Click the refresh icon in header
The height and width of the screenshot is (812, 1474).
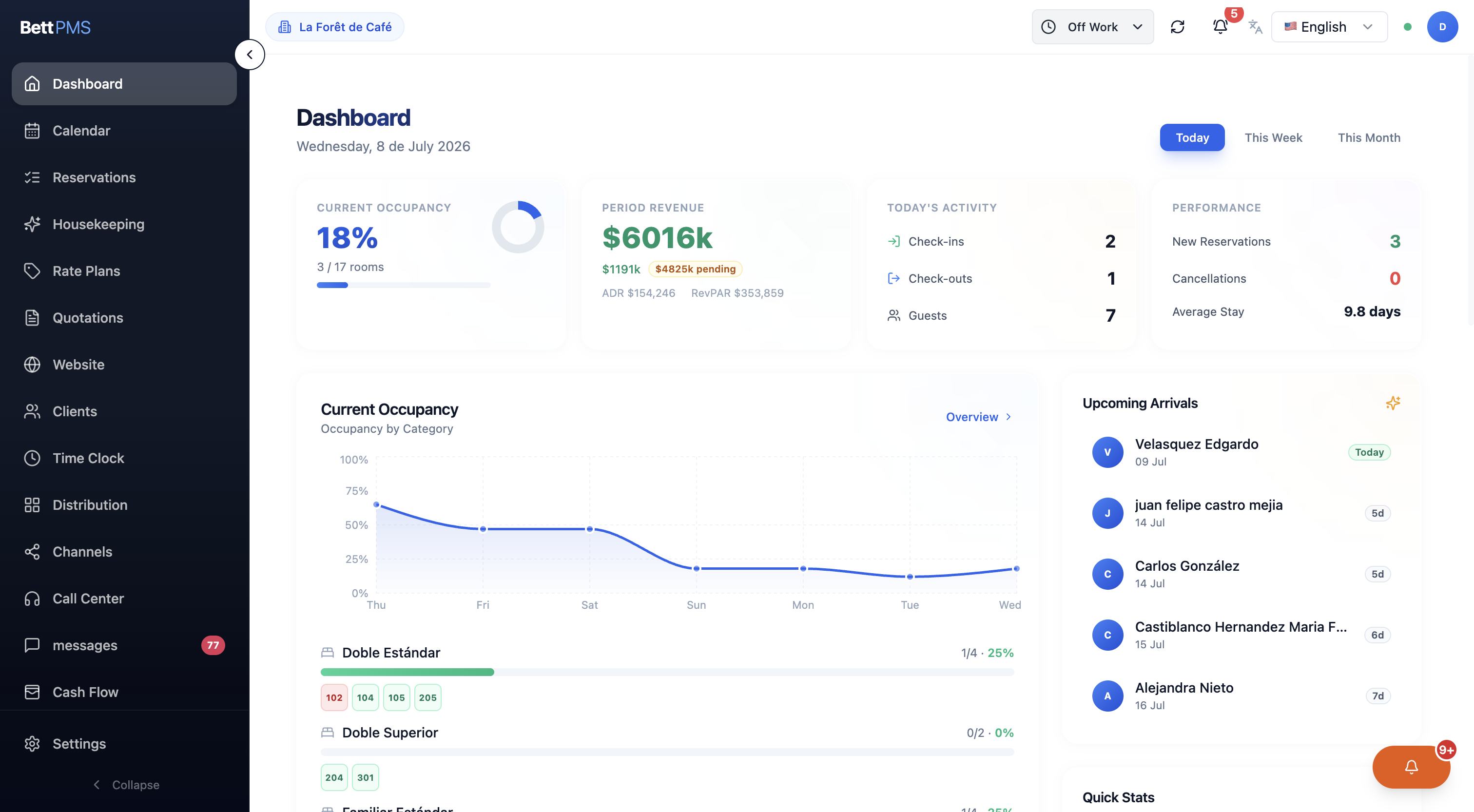(1177, 27)
